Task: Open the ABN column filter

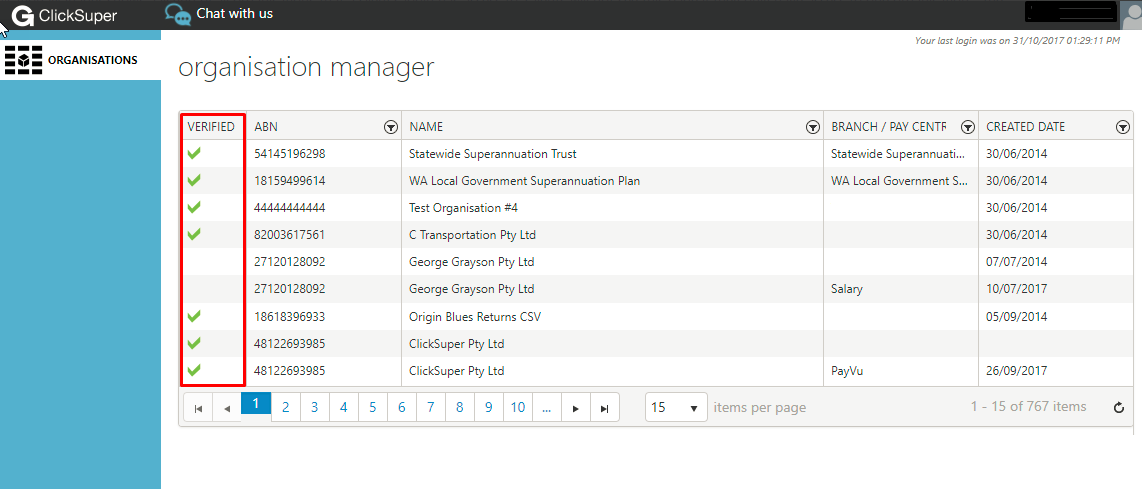Action: pyautogui.click(x=391, y=128)
